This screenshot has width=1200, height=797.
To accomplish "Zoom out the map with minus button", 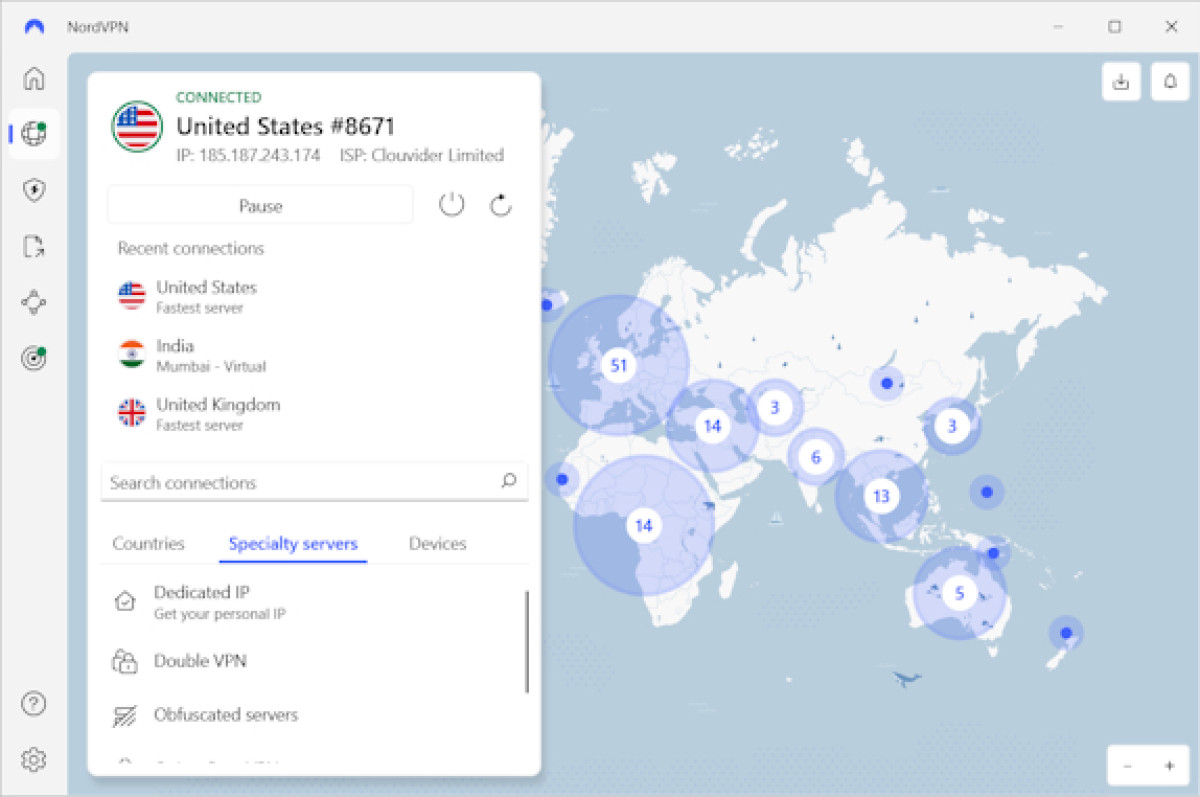I will (x=1128, y=766).
